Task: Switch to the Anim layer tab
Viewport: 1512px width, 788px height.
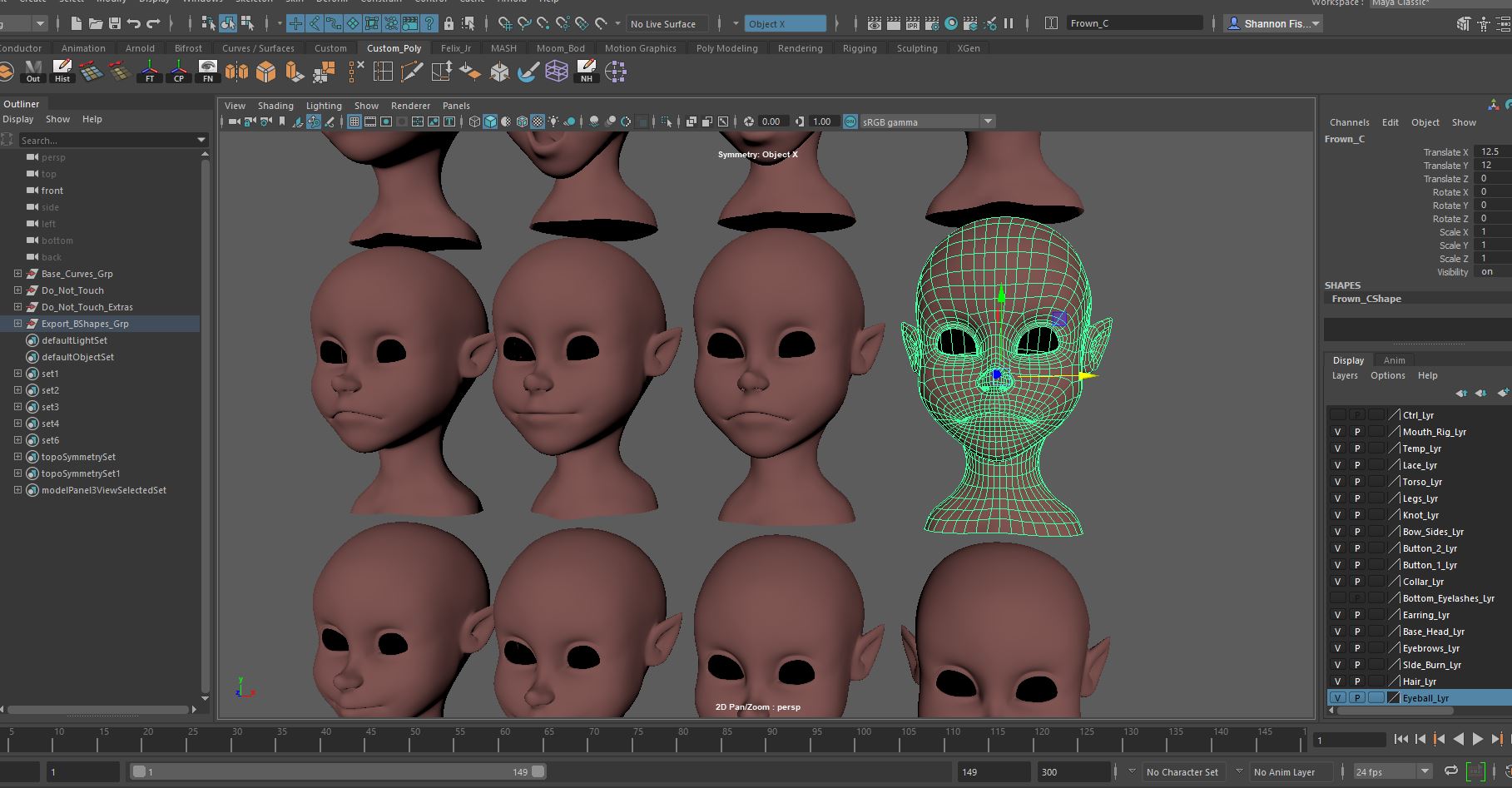Action: click(1394, 360)
